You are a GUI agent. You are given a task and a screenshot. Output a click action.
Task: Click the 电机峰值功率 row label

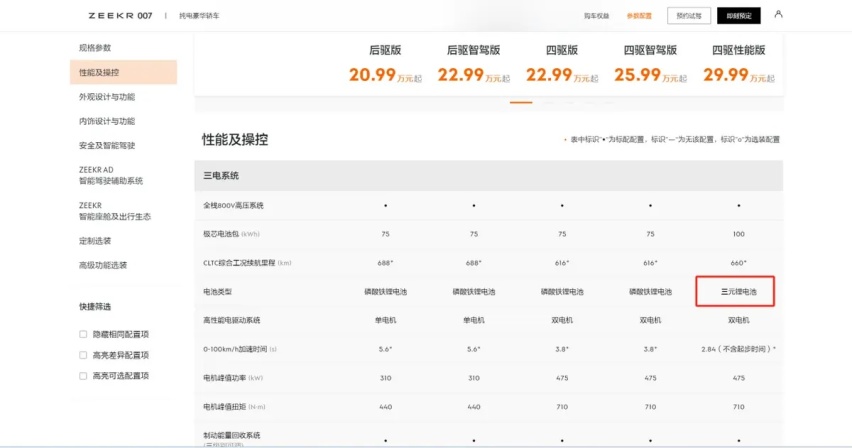(x=233, y=378)
